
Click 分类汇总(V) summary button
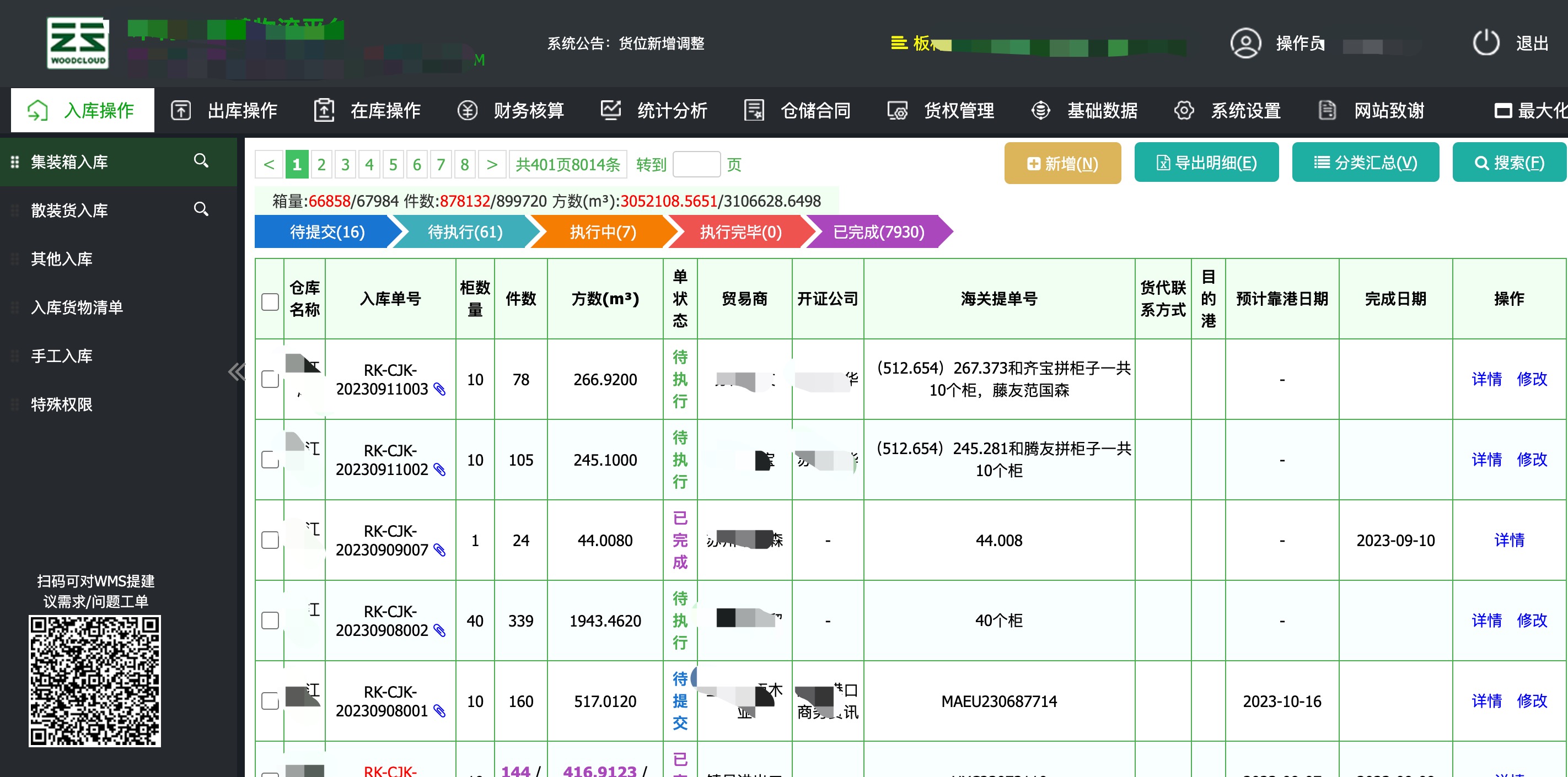pyautogui.click(x=1365, y=163)
